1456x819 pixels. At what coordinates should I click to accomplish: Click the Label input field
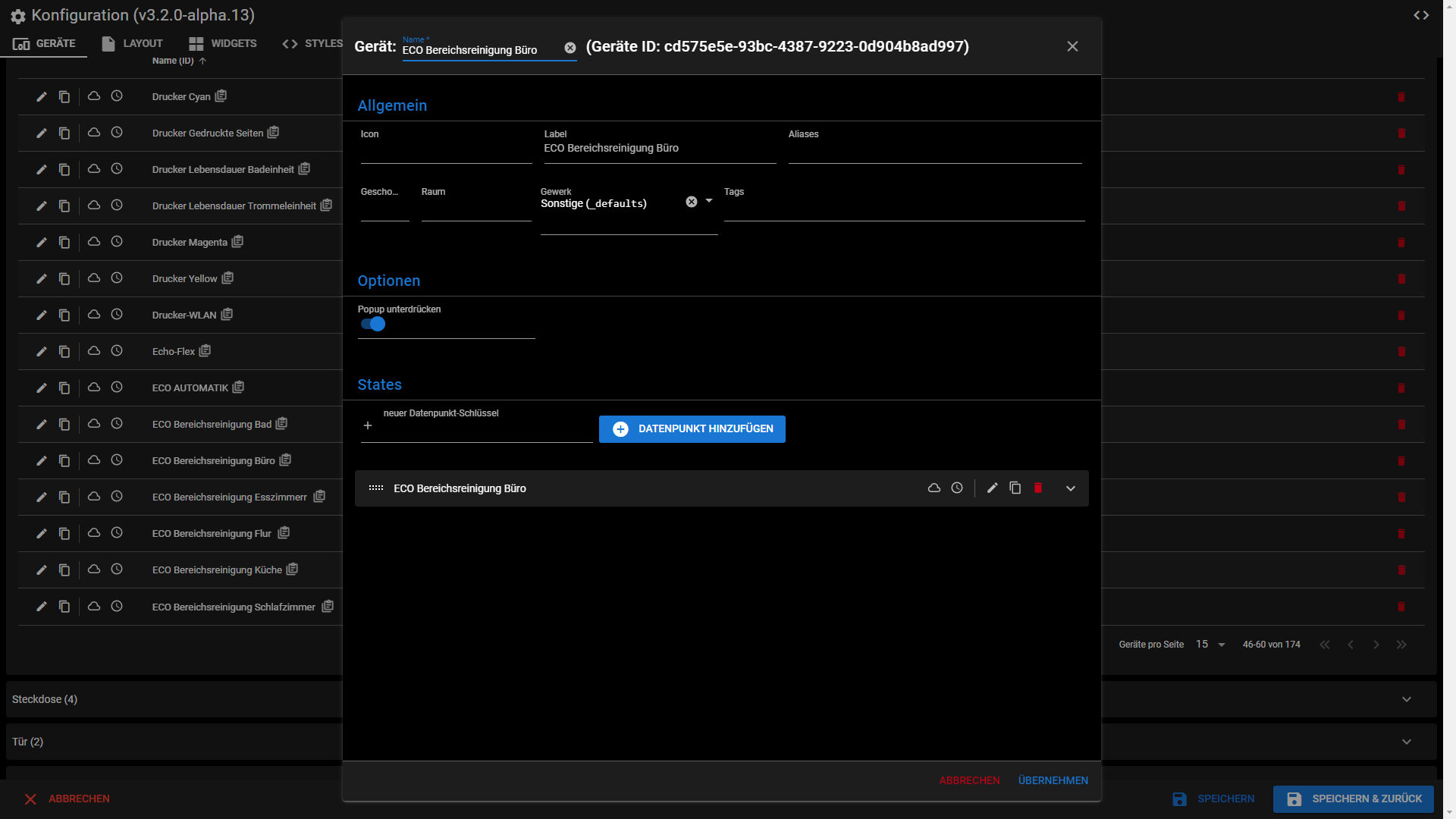click(x=660, y=148)
